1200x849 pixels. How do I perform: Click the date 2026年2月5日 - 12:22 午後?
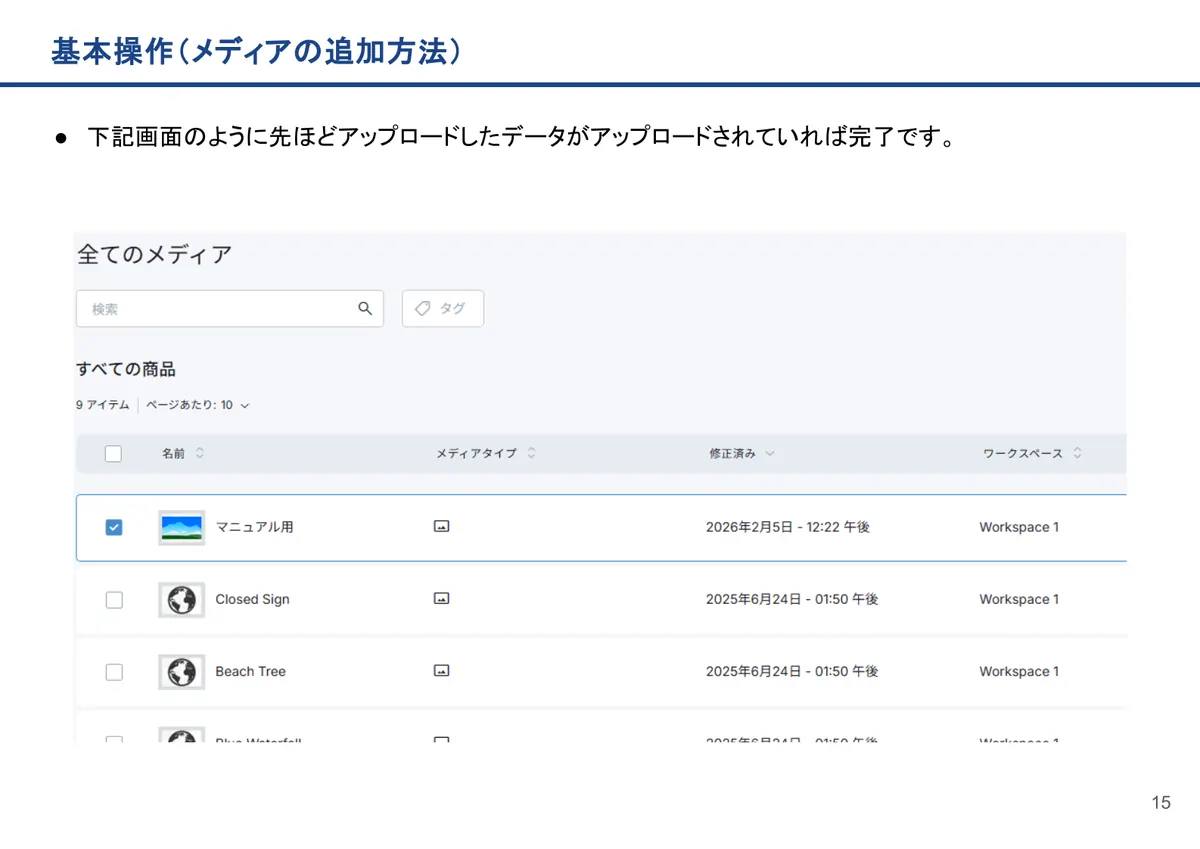[788, 527]
